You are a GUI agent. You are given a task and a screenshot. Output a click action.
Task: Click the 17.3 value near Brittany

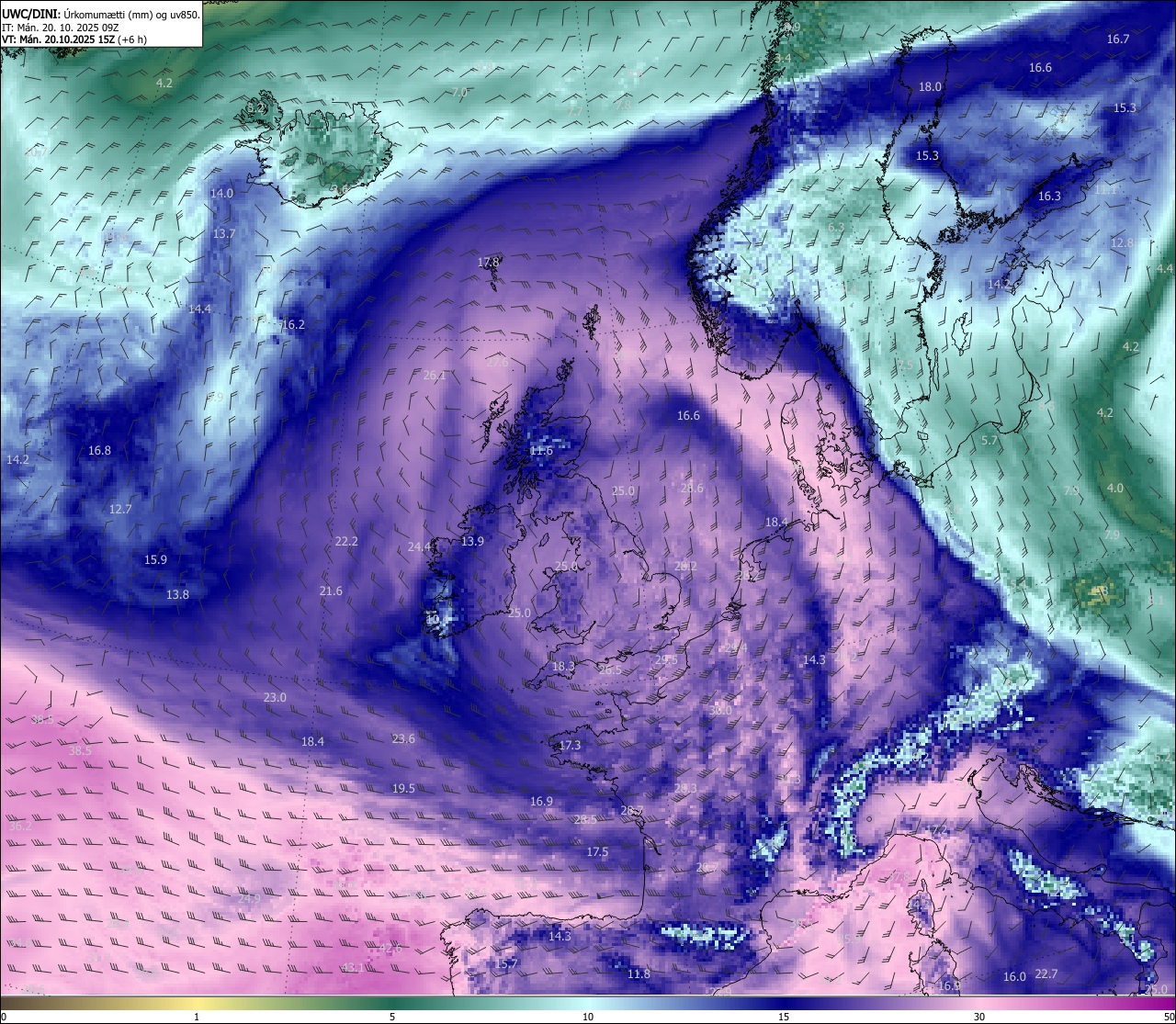(570, 745)
